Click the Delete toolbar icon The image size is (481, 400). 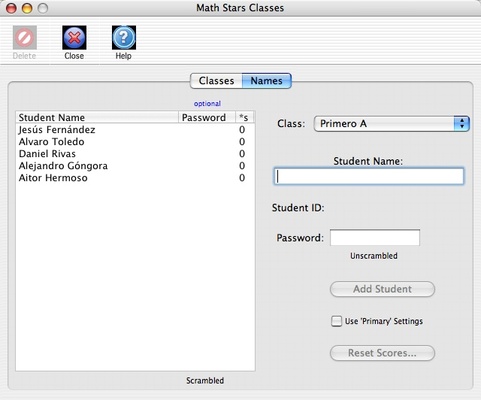(25, 37)
